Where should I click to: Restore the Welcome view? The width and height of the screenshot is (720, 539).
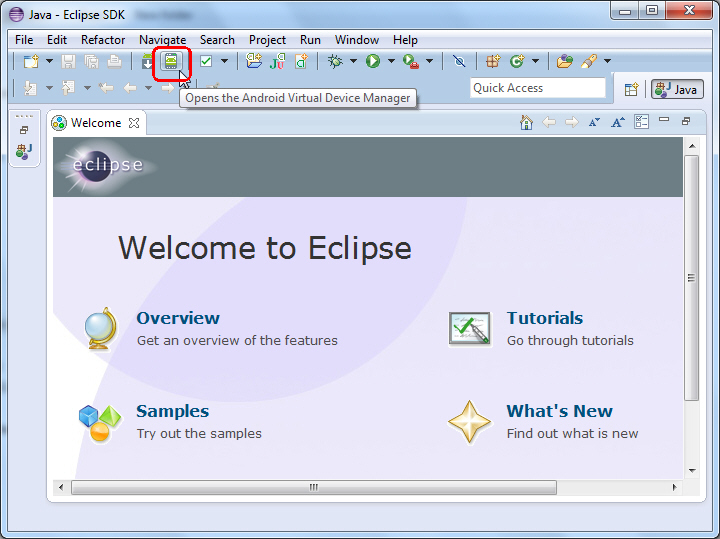click(x=686, y=121)
